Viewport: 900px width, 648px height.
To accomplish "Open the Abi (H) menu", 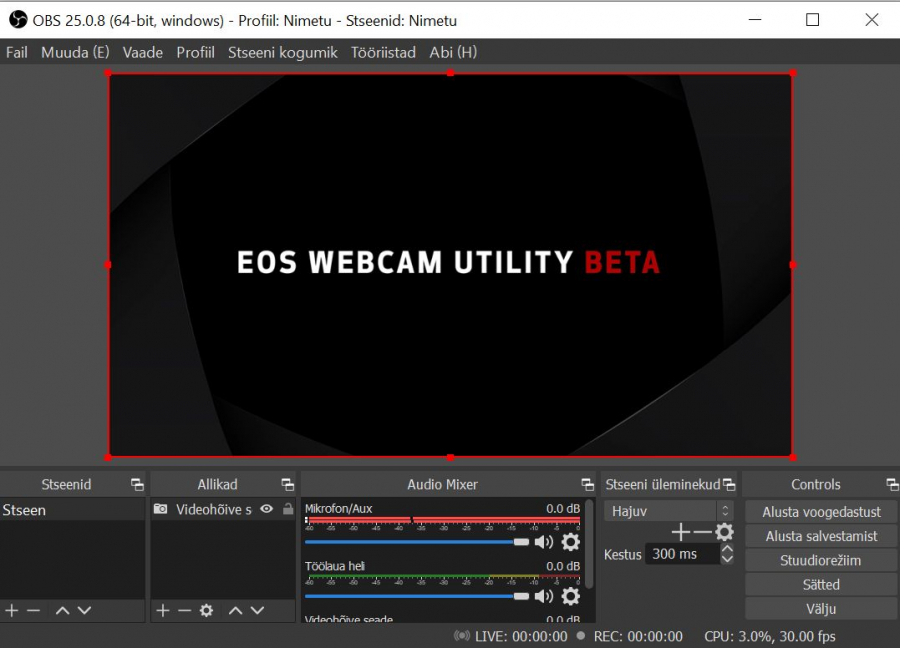I will (453, 52).
